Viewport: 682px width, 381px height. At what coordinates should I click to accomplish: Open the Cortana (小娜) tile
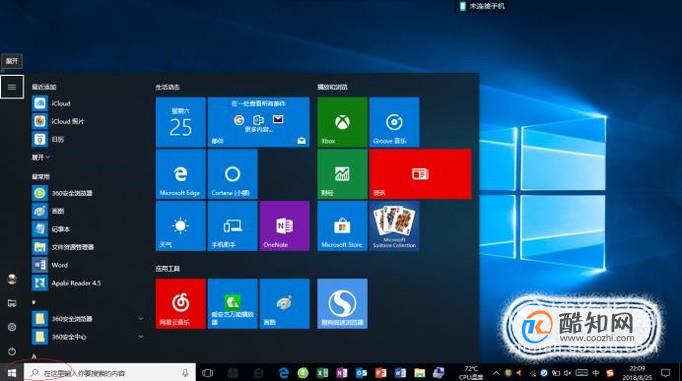pos(232,174)
